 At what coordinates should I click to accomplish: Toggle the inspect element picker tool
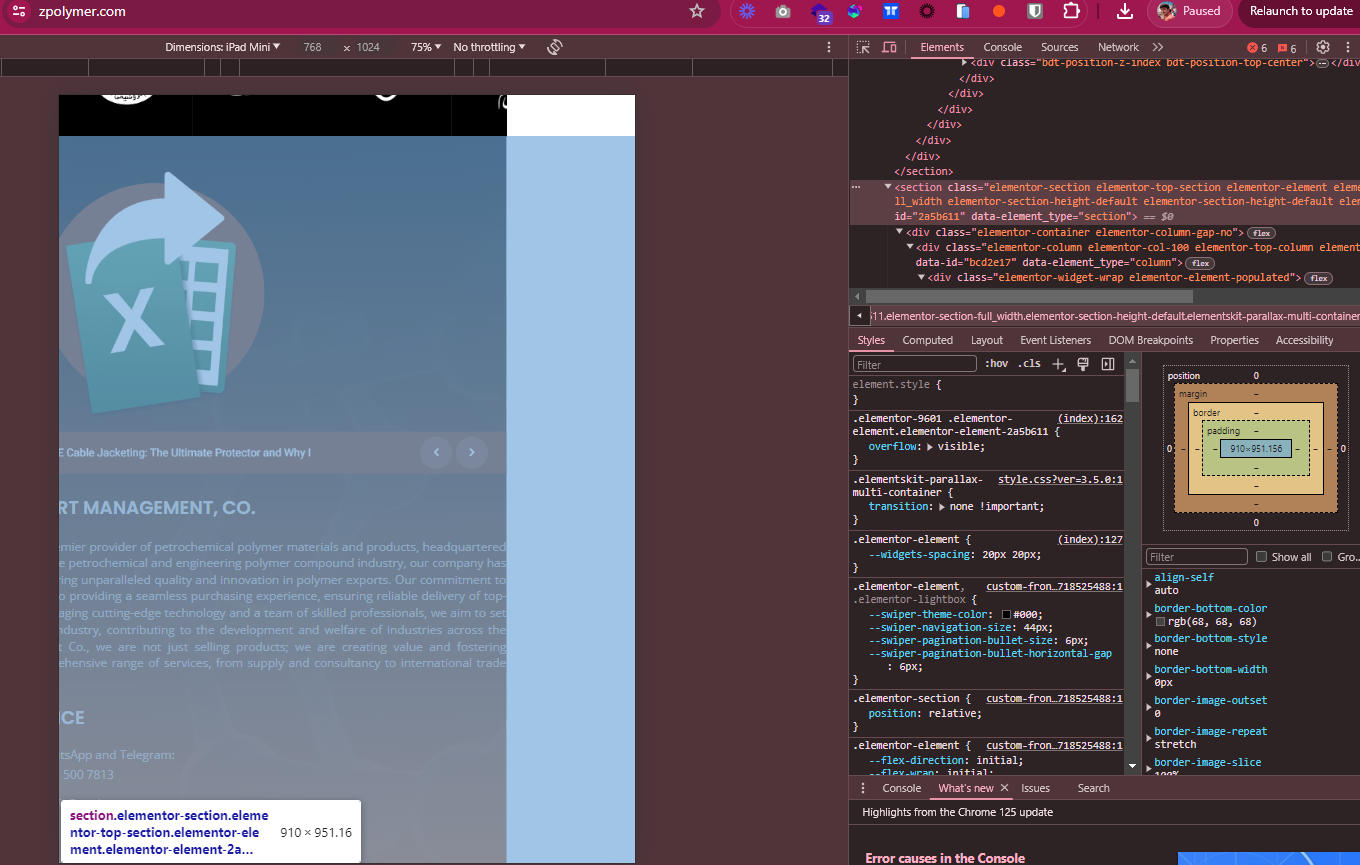(x=863, y=47)
